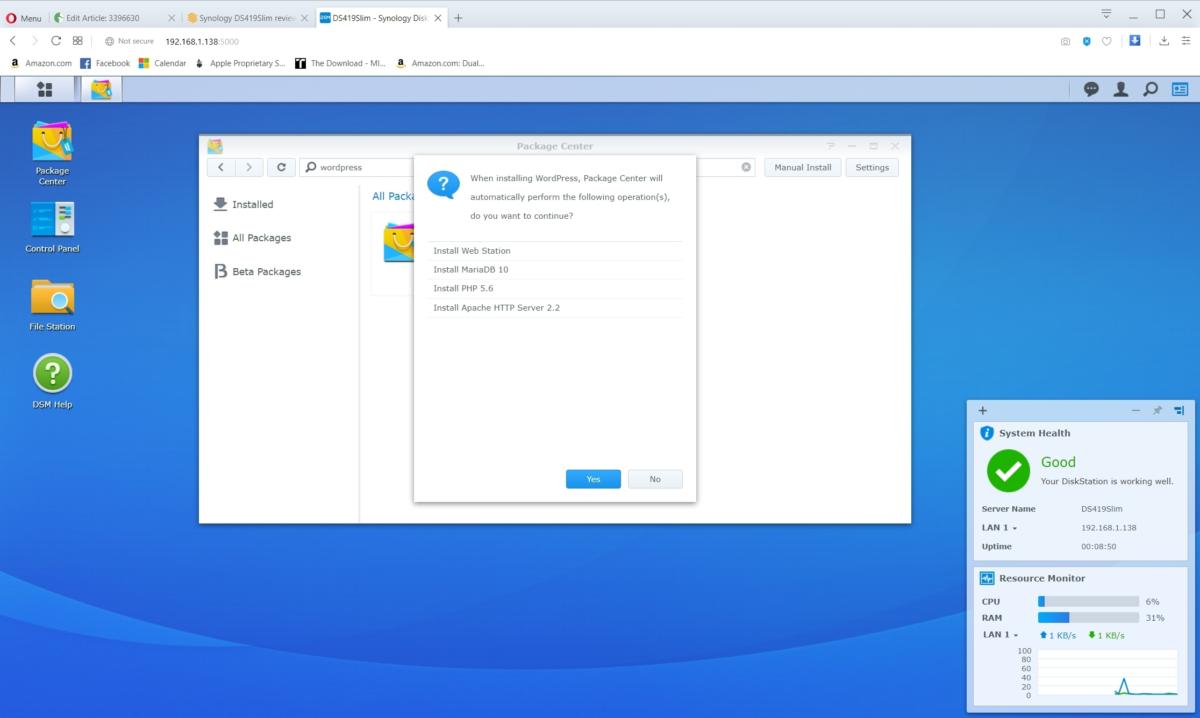
Task: Open DSM search magnifier
Action: click(1151, 89)
